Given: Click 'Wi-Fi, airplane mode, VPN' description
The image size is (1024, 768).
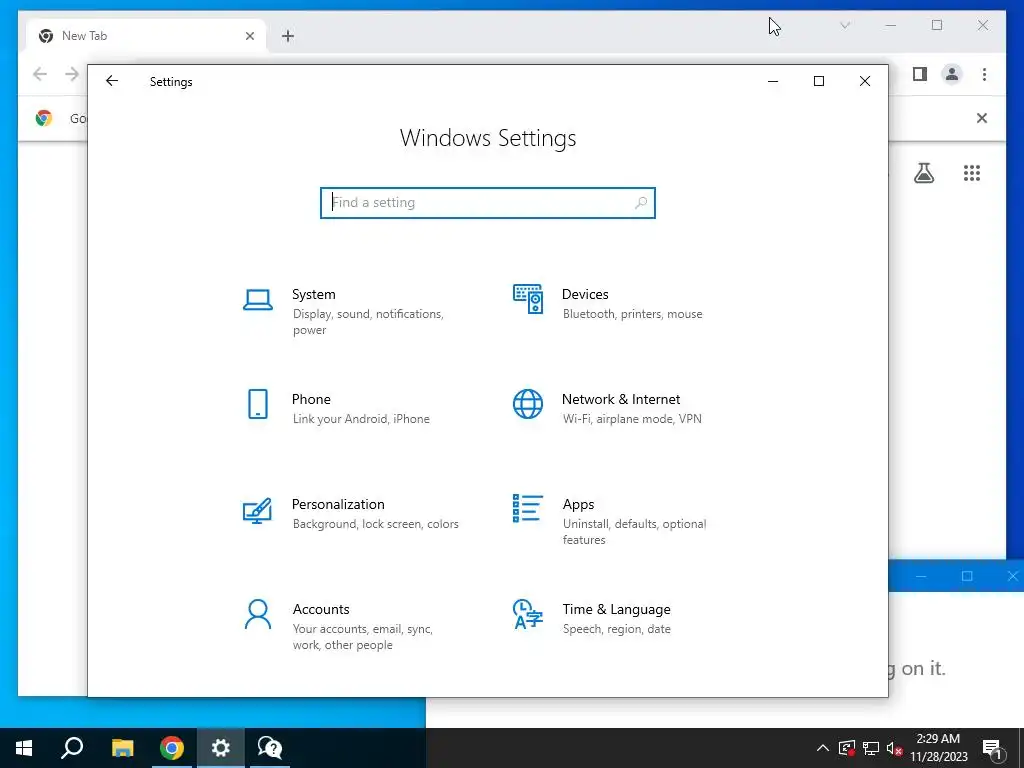Looking at the screenshot, I should point(632,419).
